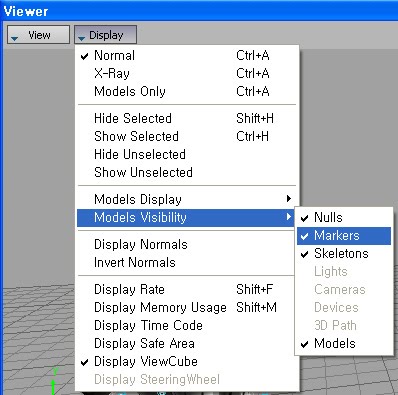
Task: Select X-Ray display mode
Action: pos(186,73)
